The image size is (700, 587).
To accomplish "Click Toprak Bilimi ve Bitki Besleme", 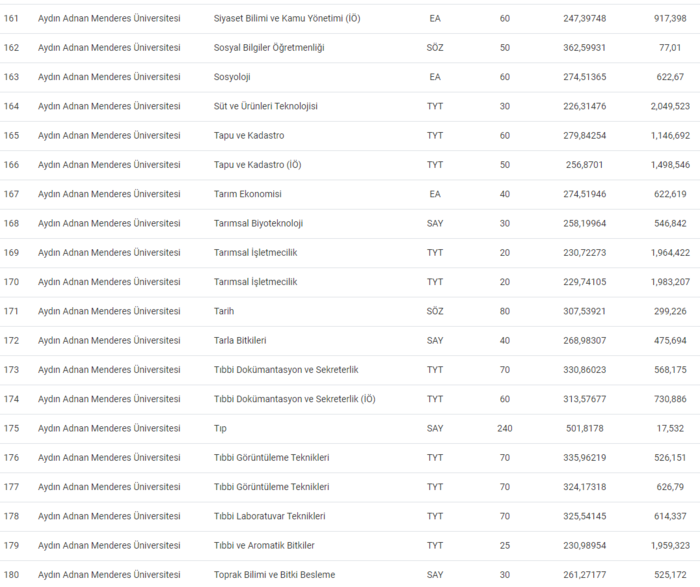I will [x=274, y=574].
